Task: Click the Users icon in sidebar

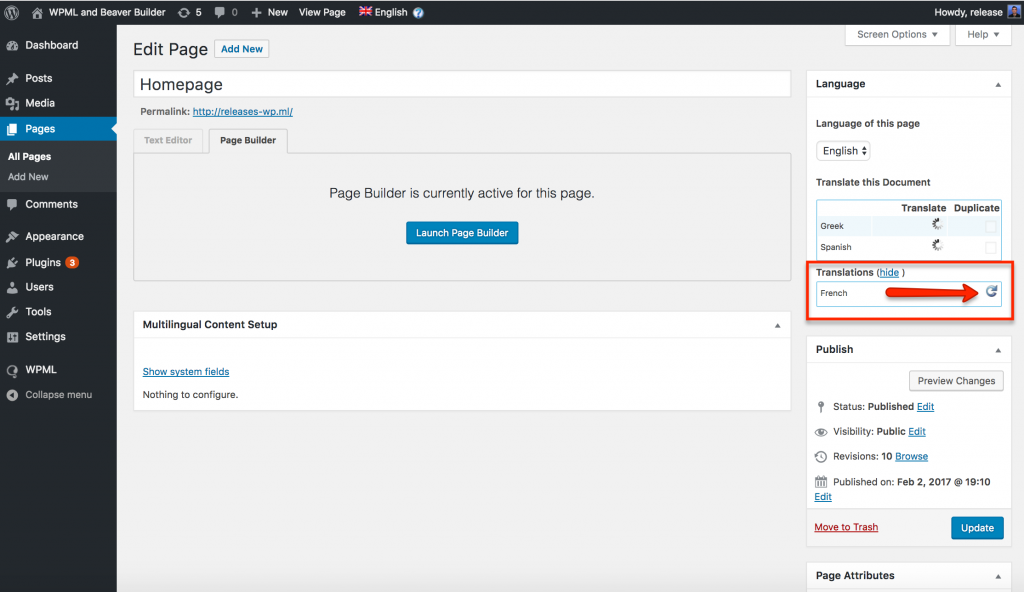Action: (x=12, y=288)
